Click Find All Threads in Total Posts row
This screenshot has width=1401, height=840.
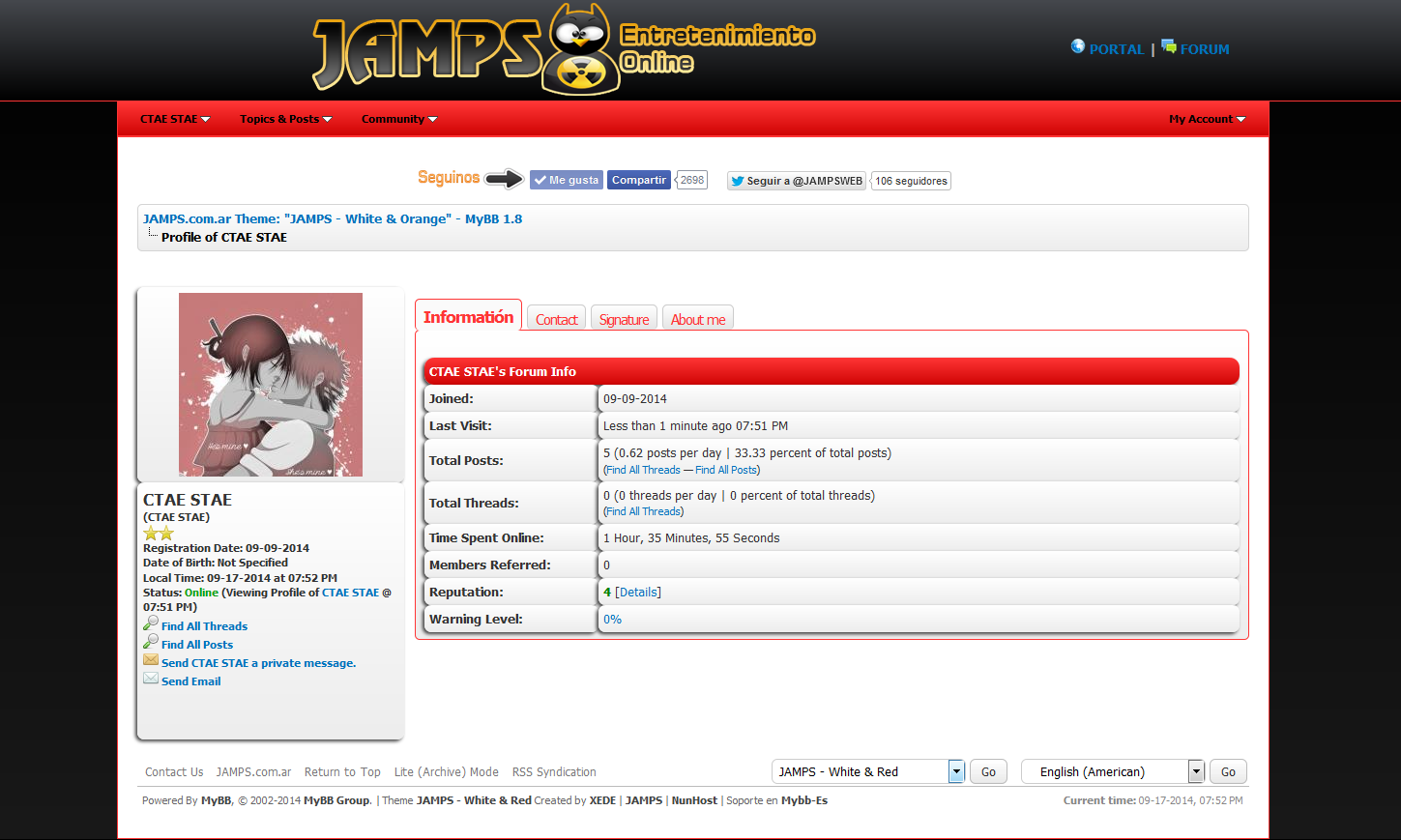click(x=643, y=470)
